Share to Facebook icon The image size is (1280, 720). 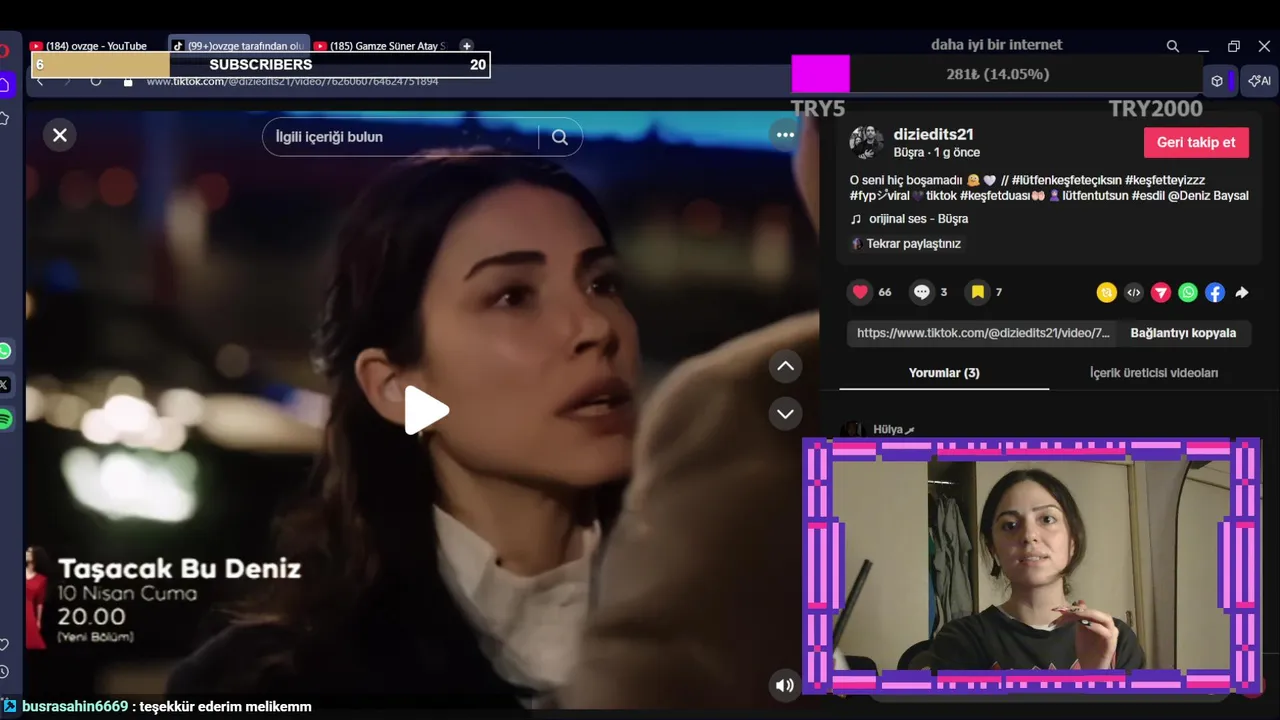(x=1214, y=293)
